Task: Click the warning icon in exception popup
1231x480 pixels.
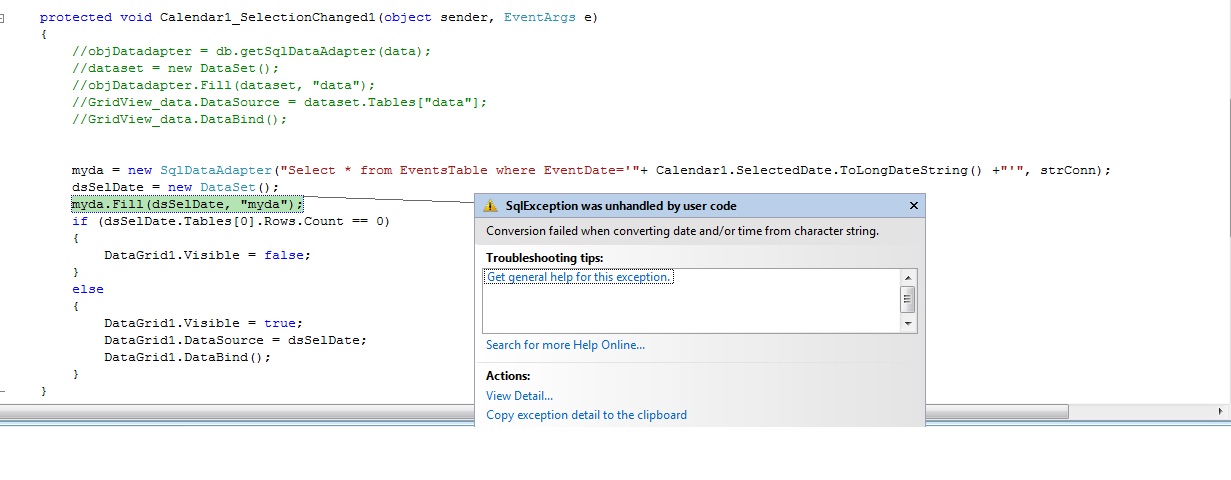Action: tap(490, 206)
